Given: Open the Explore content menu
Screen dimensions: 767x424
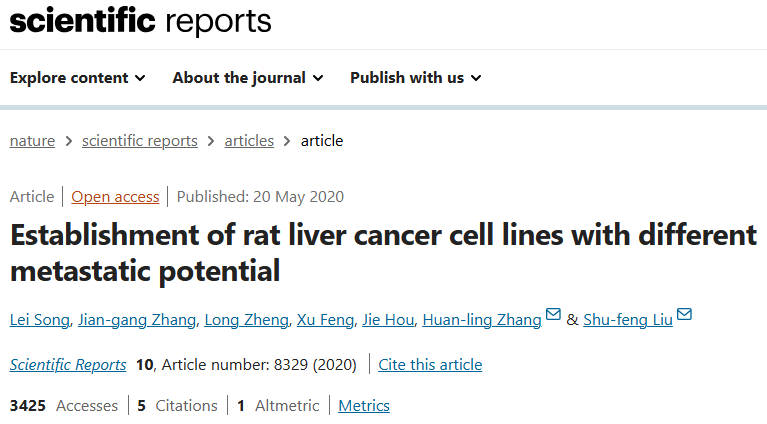Looking at the screenshot, I should point(78,78).
